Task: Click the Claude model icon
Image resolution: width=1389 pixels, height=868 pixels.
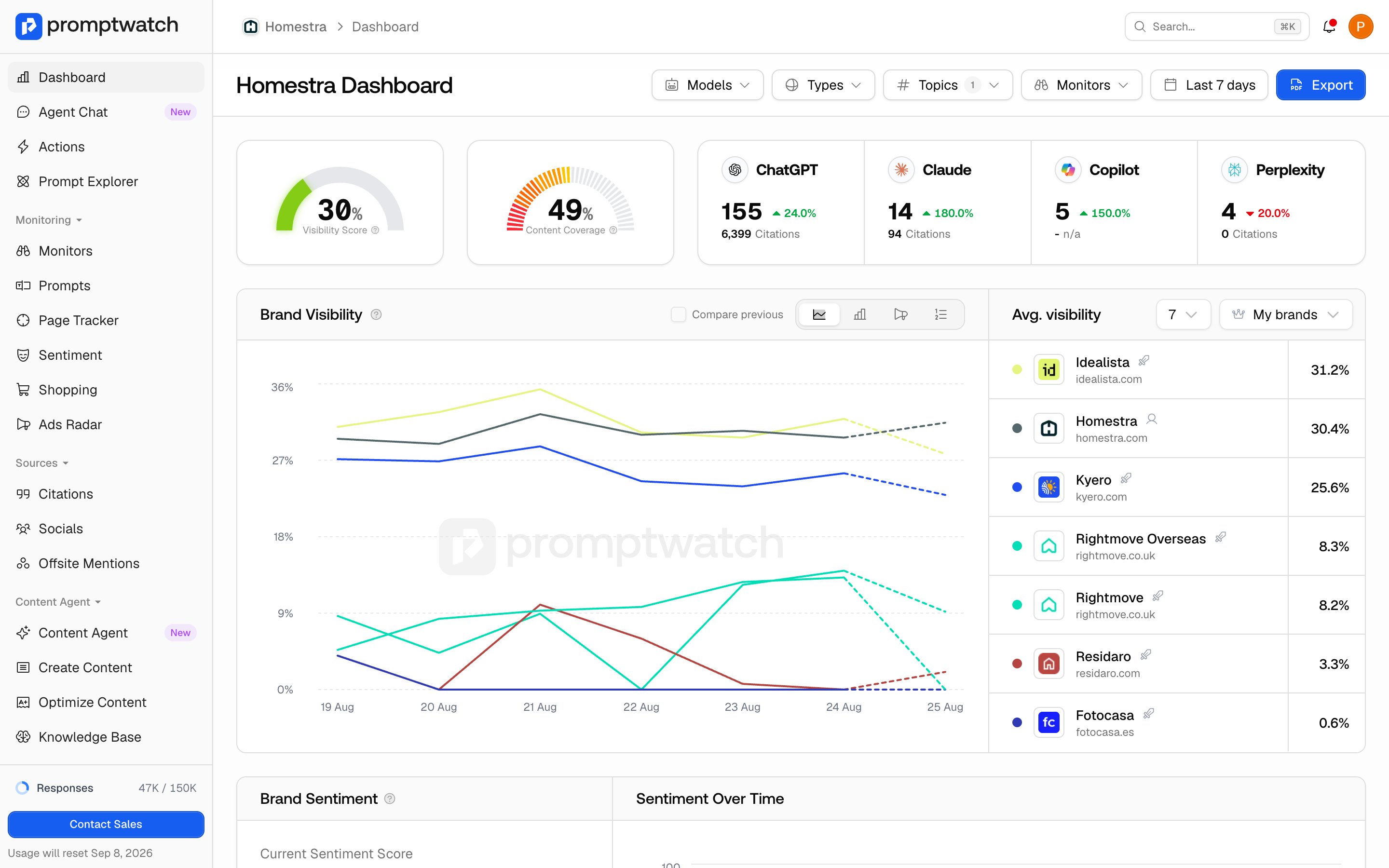Action: [x=901, y=170]
